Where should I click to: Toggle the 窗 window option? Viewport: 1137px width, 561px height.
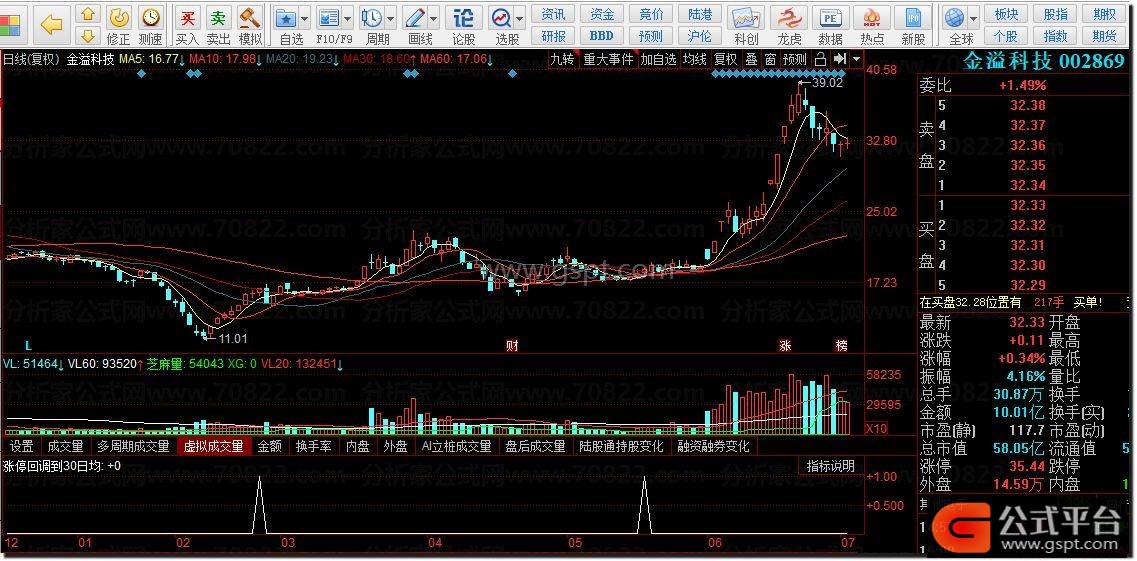pyautogui.click(x=770, y=59)
